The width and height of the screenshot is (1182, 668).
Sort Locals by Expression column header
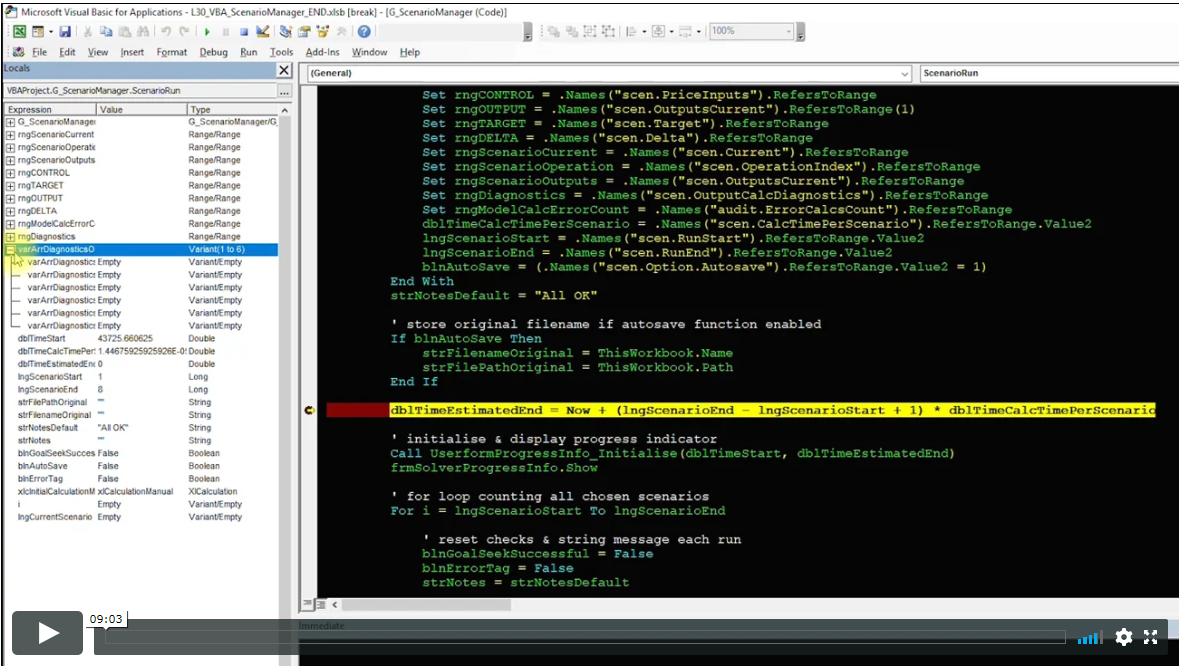(x=50, y=110)
